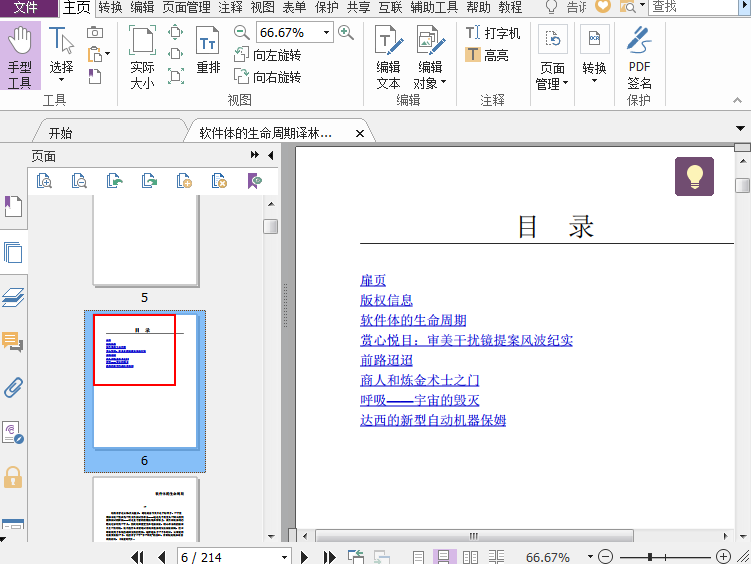Select the Highlight (高亮) tool
Viewport: 751px width, 564px height.
tap(487, 55)
